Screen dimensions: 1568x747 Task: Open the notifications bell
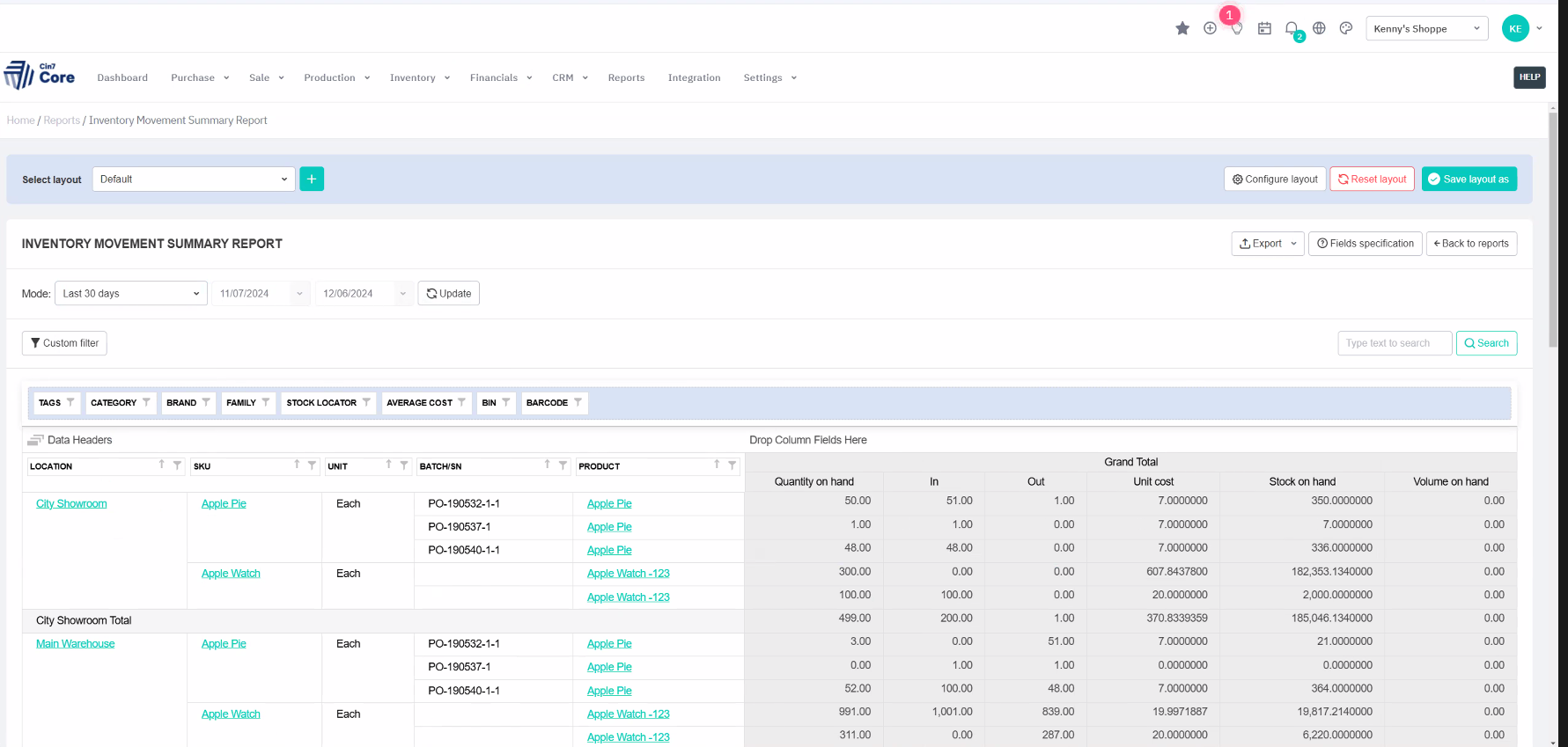(x=1291, y=28)
